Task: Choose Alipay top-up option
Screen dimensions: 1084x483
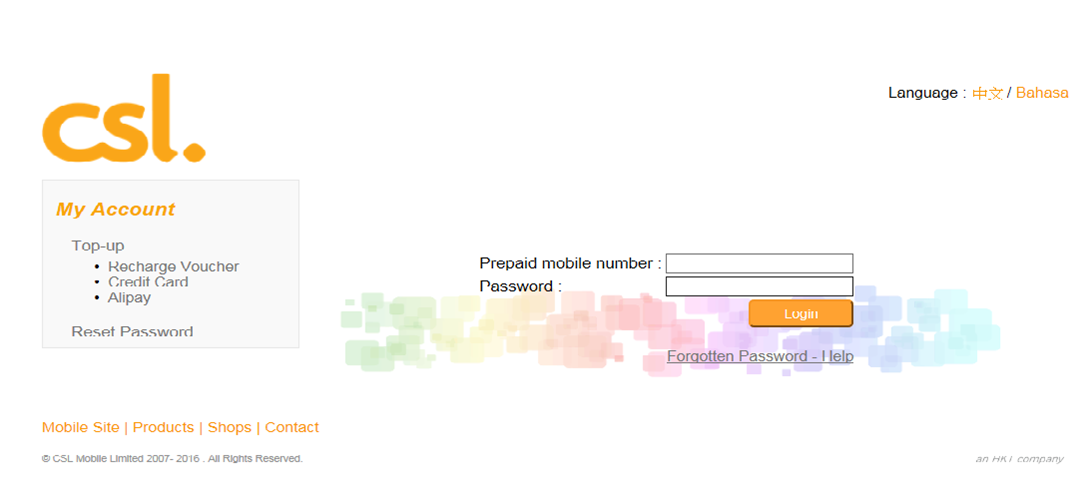Action: (129, 298)
